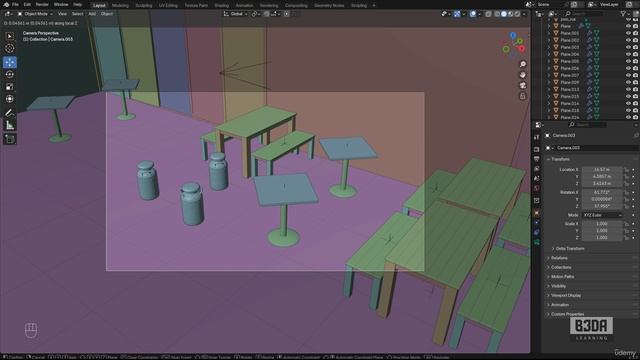This screenshot has height=360, width=640.
Task: Select the Select Box tool
Action: [9, 36]
